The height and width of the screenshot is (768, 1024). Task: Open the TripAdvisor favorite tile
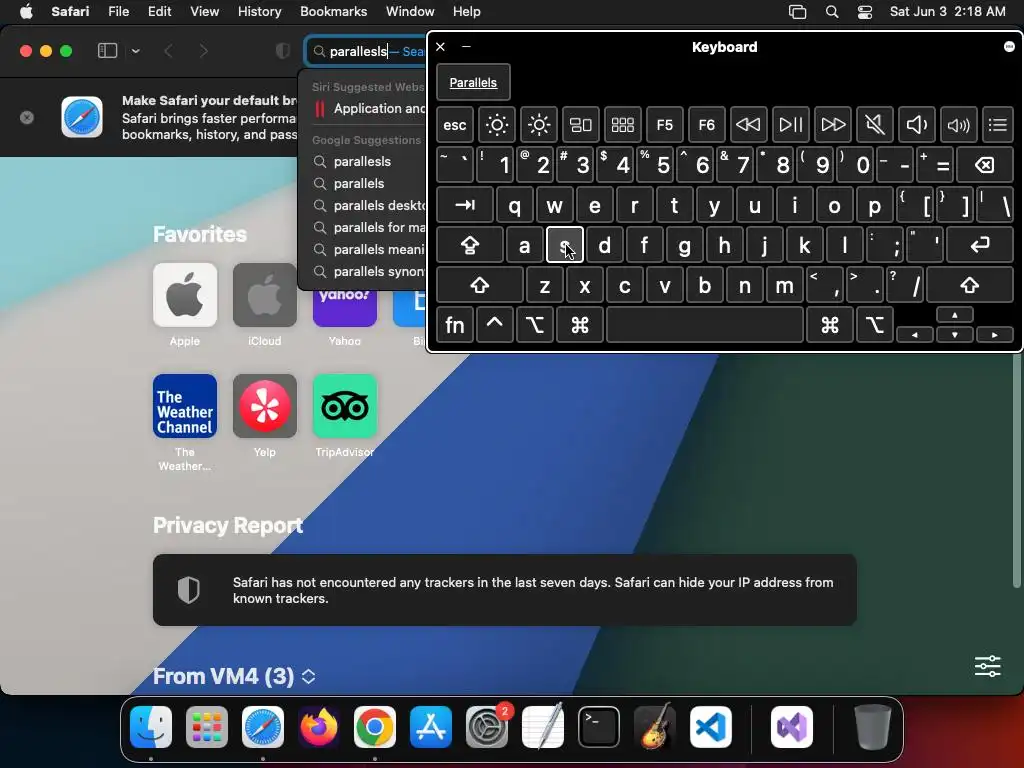345,406
